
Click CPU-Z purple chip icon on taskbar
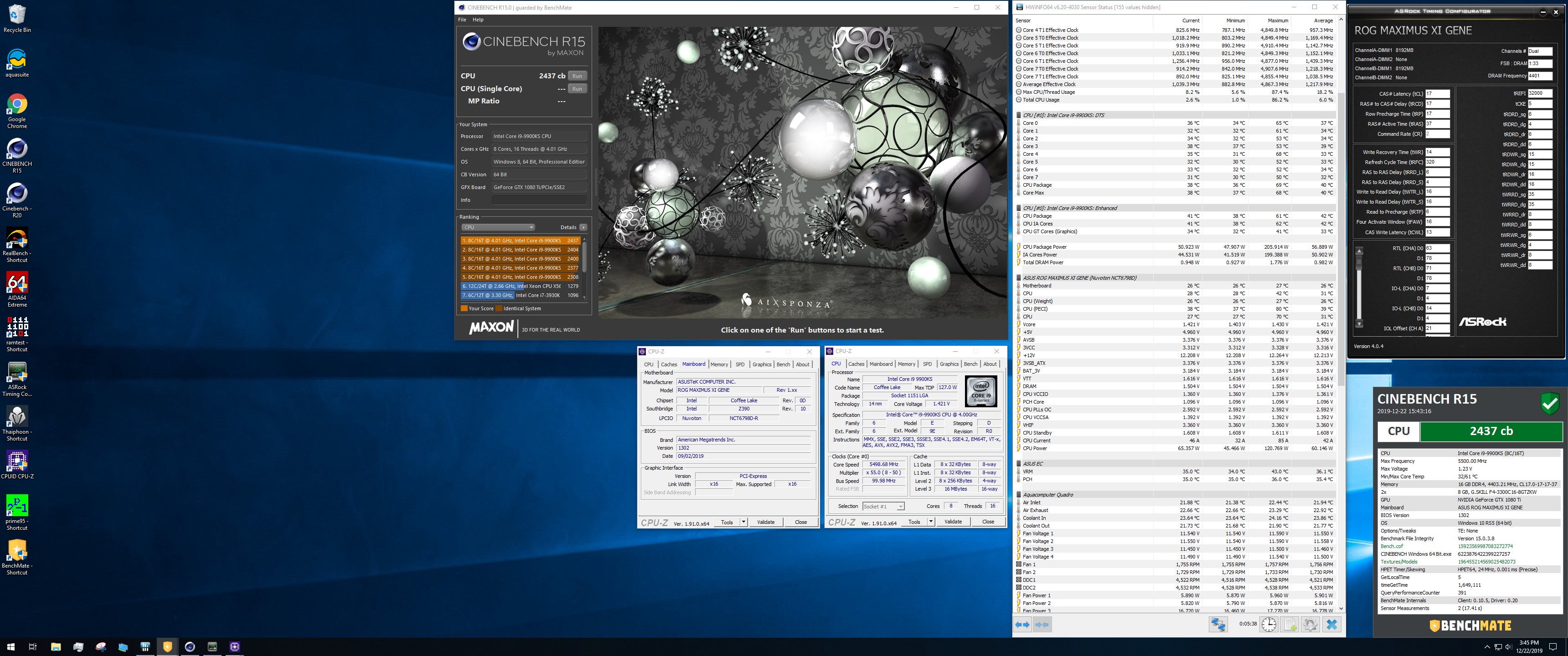(234, 646)
